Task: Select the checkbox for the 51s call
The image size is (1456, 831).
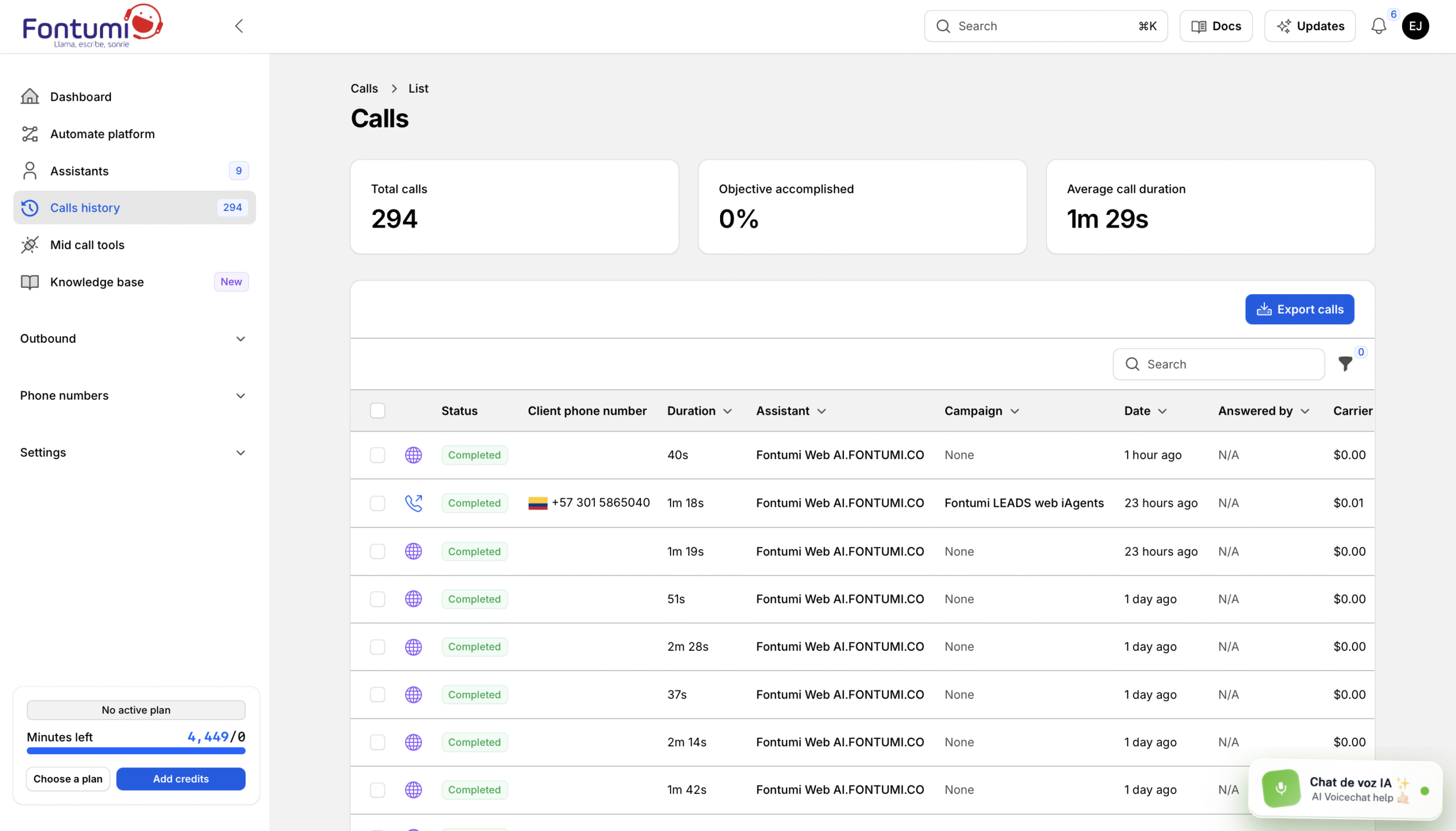Action: (x=377, y=599)
